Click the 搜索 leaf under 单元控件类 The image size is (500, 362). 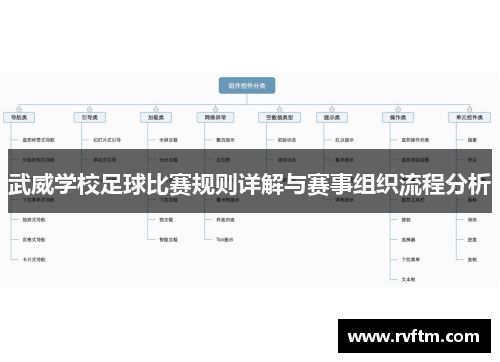coord(472,140)
